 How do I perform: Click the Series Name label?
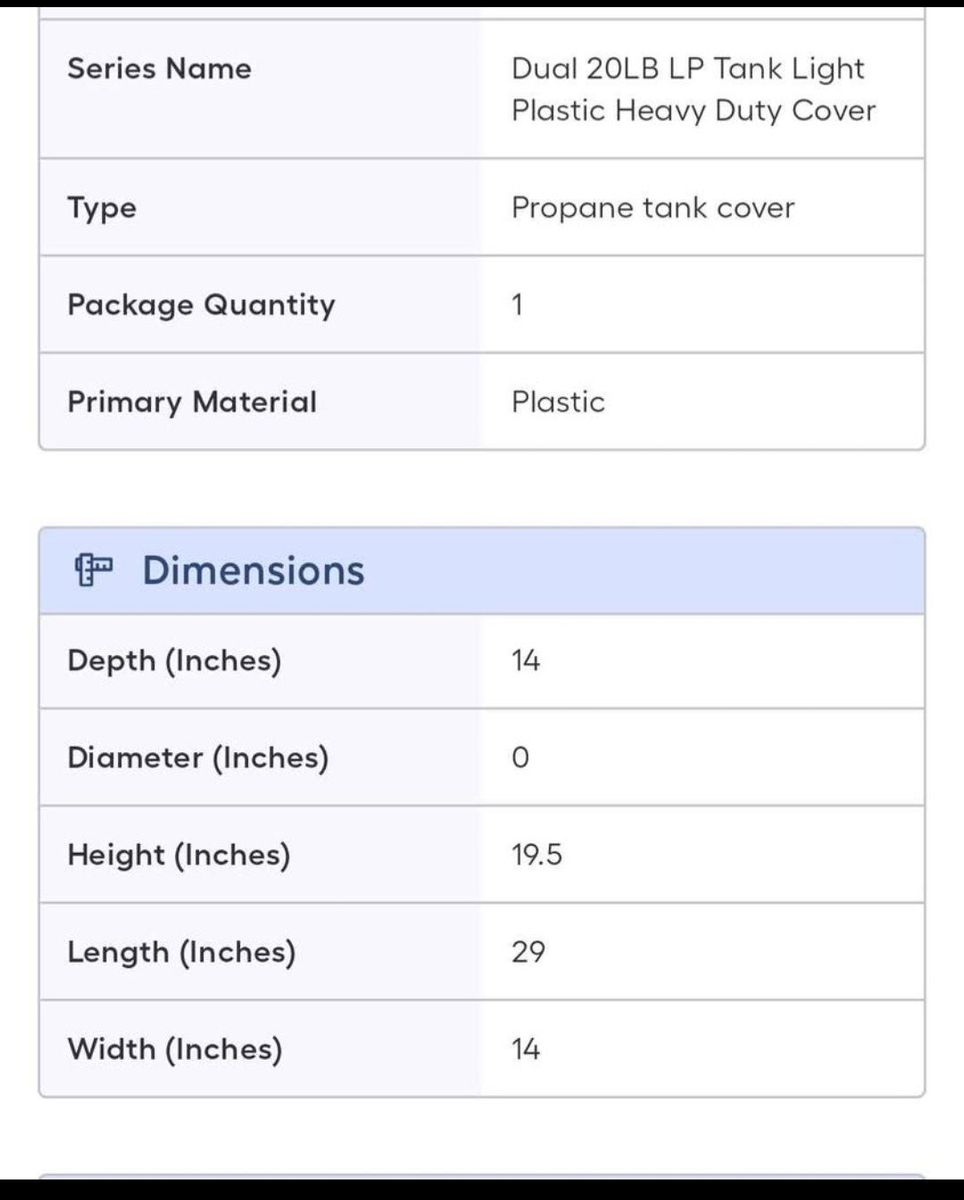159,69
